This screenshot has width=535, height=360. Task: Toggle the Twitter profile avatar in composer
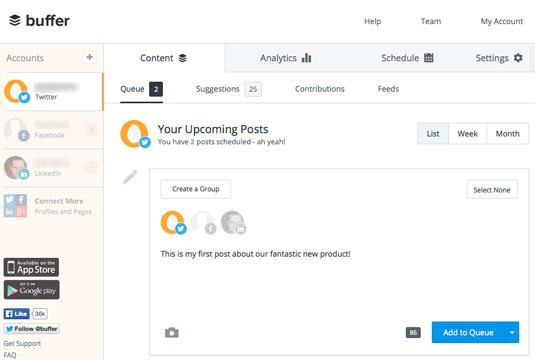click(173, 222)
